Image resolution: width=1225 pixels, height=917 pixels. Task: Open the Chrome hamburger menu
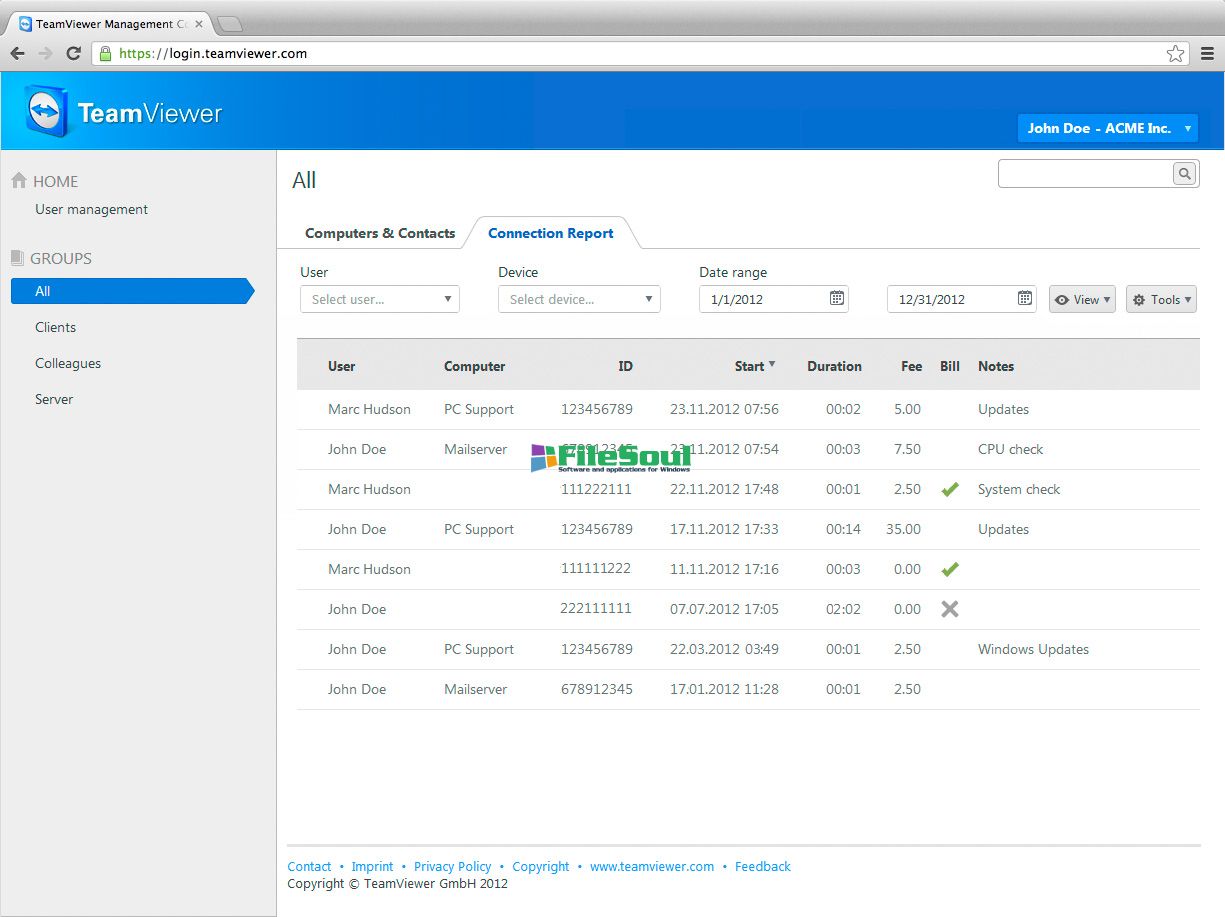(1208, 54)
